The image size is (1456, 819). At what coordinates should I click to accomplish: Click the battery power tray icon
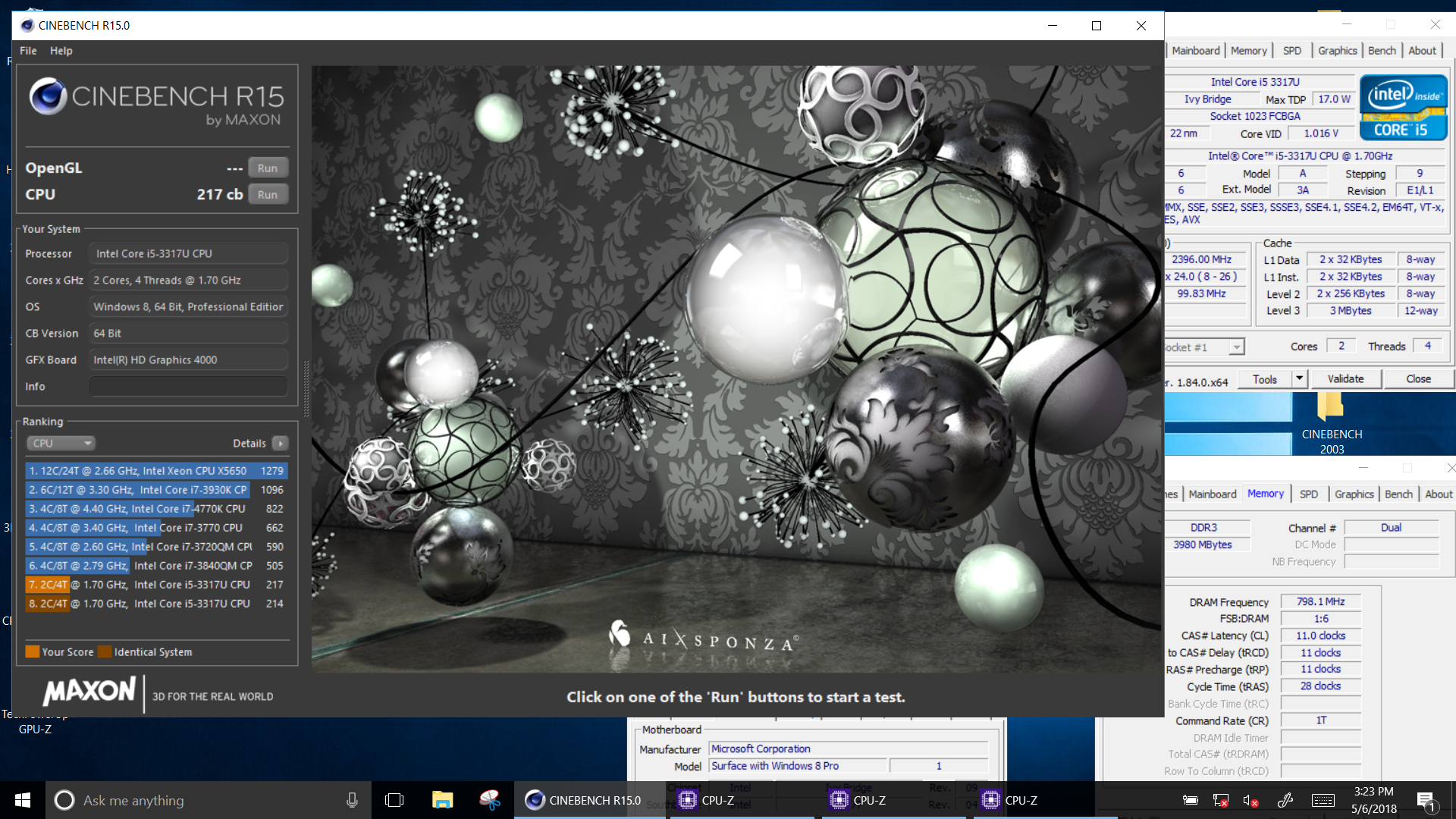[x=1191, y=800]
